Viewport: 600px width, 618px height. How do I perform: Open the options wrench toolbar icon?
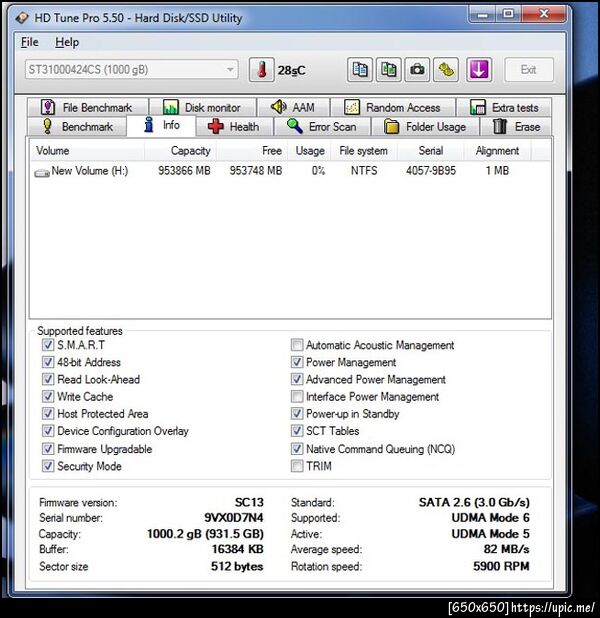click(x=446, y=70)
